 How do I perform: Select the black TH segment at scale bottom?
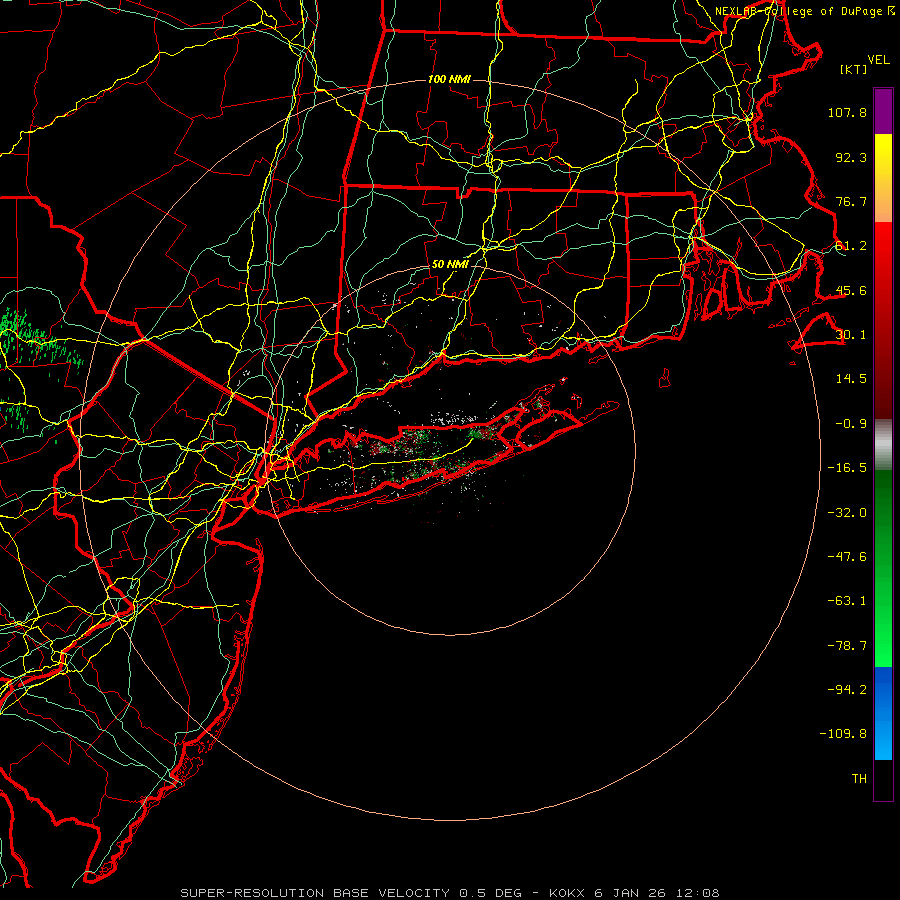(883, 780)
